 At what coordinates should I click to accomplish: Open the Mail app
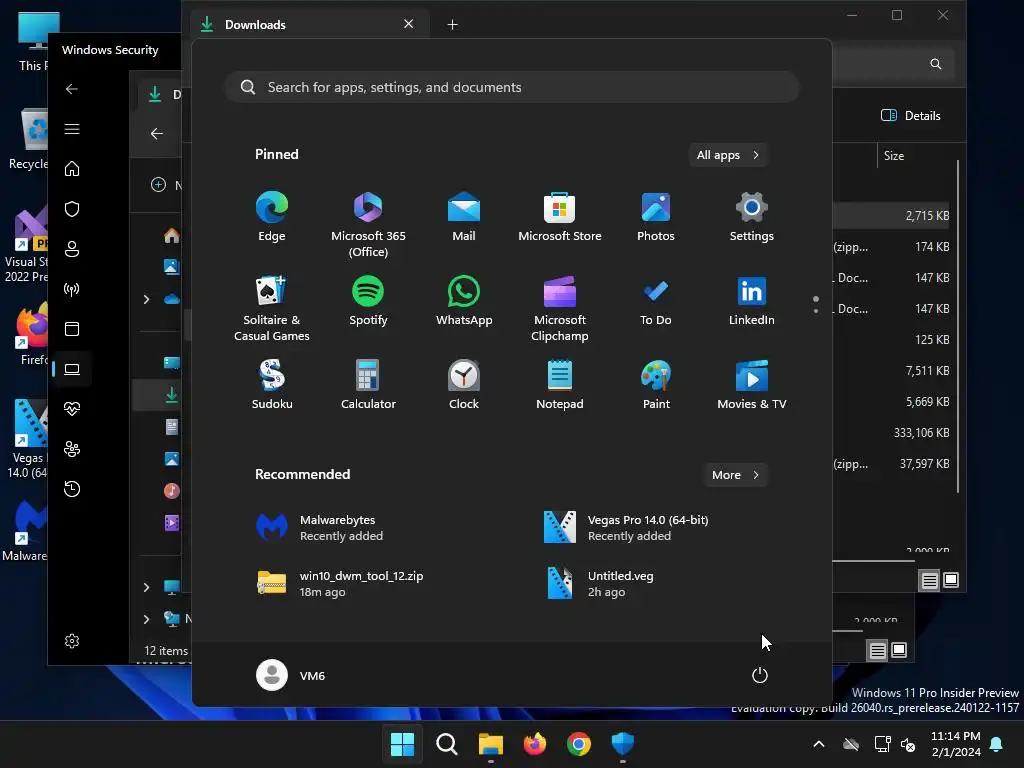click(x=464, y=217)
